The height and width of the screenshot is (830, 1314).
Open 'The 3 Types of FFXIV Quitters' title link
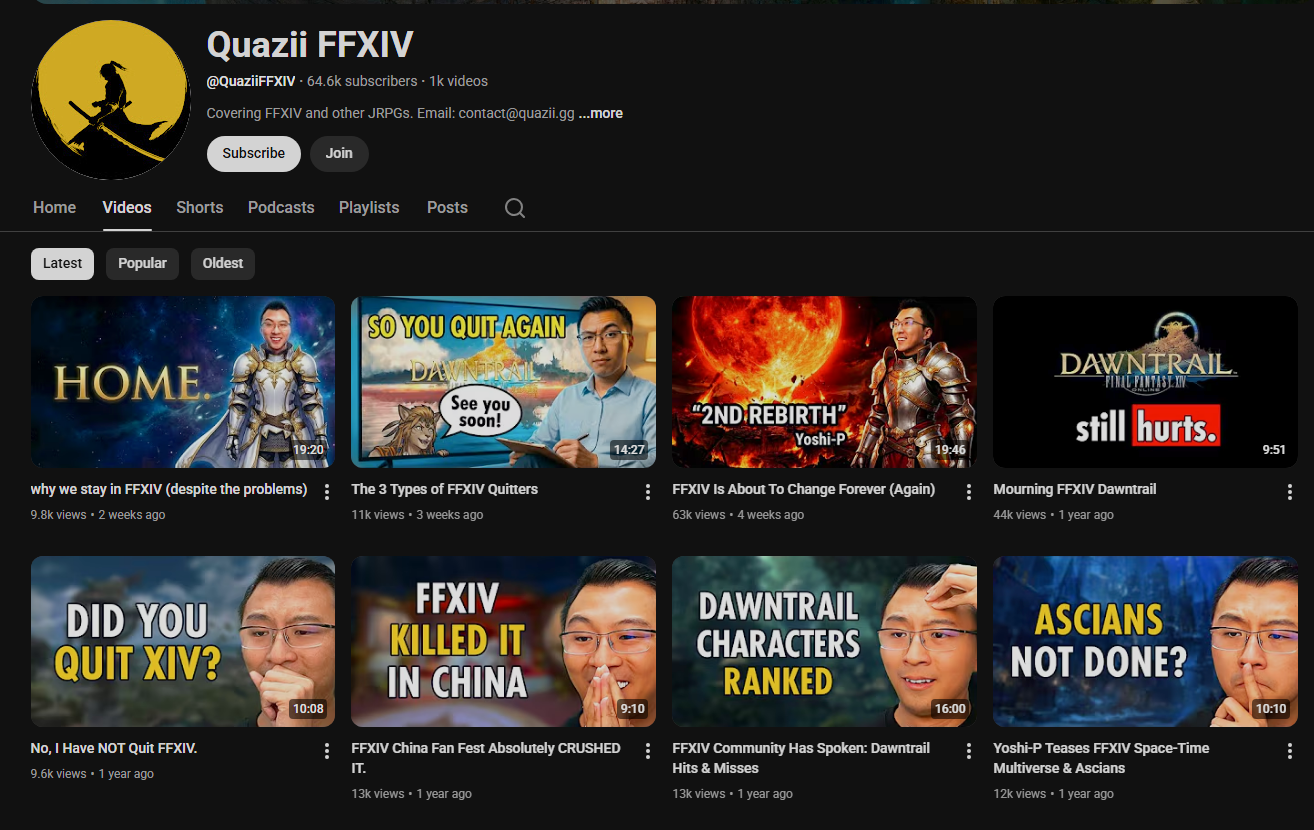pyautogui.click(x=445, y=489)
